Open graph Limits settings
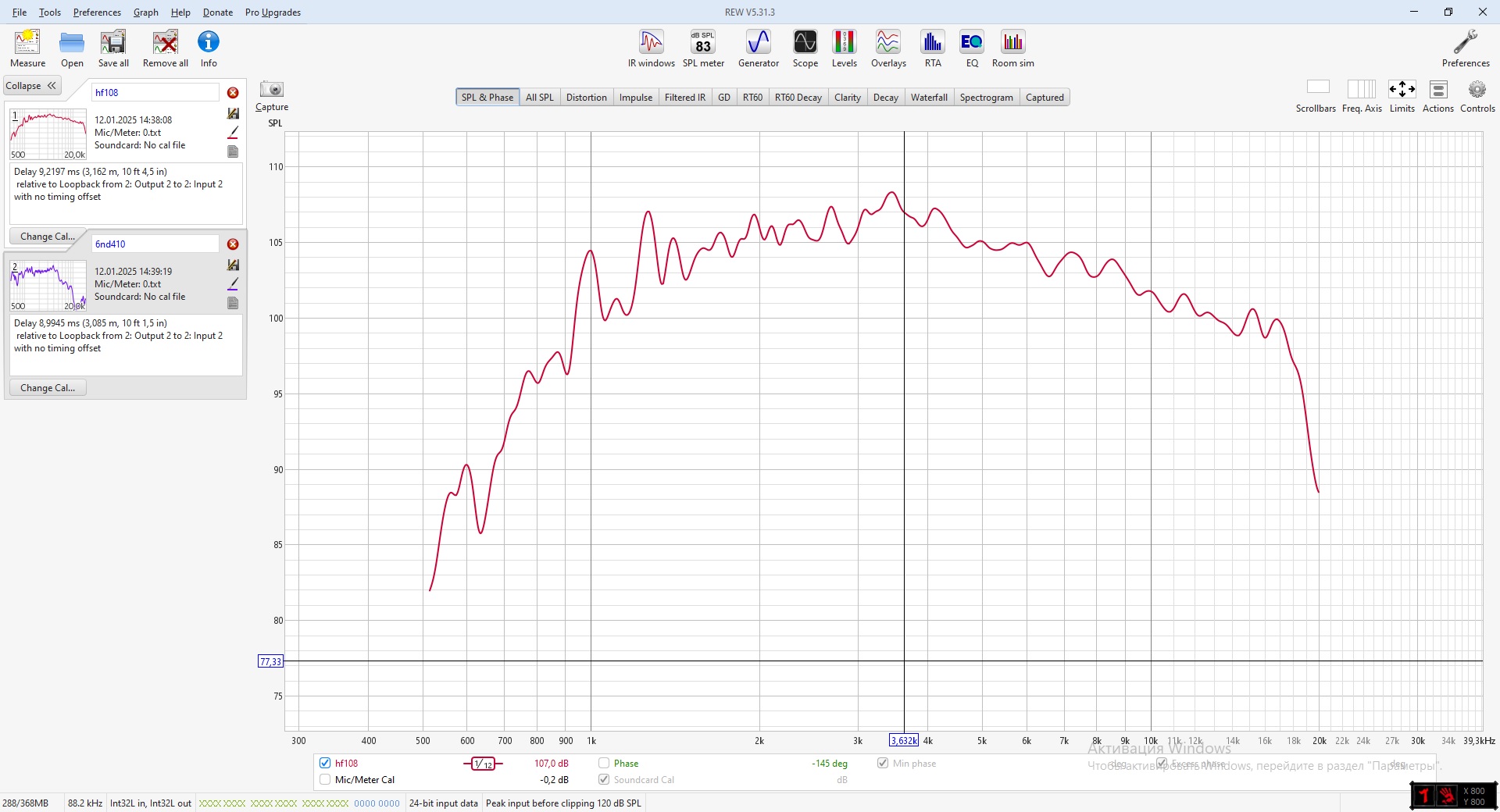 1402,96
